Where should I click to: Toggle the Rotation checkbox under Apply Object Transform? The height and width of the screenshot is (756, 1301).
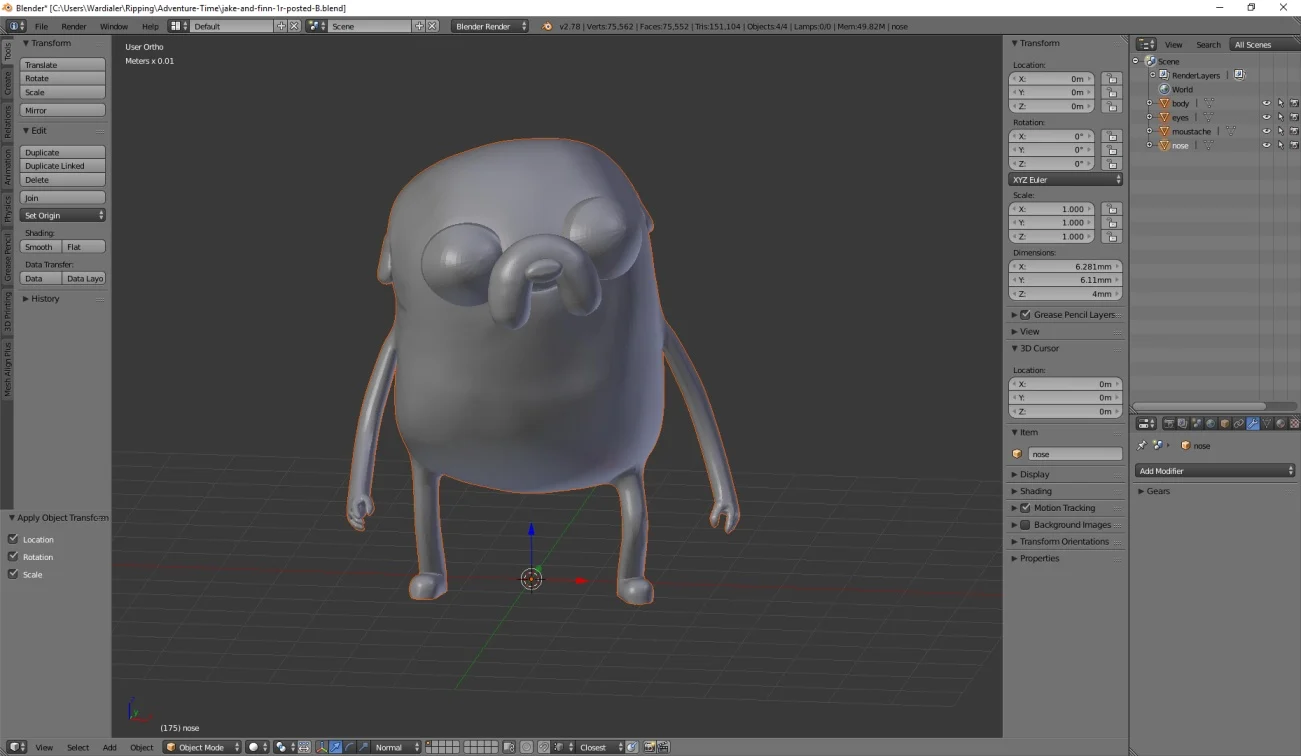pyautogui.click(x=13, y=556)
